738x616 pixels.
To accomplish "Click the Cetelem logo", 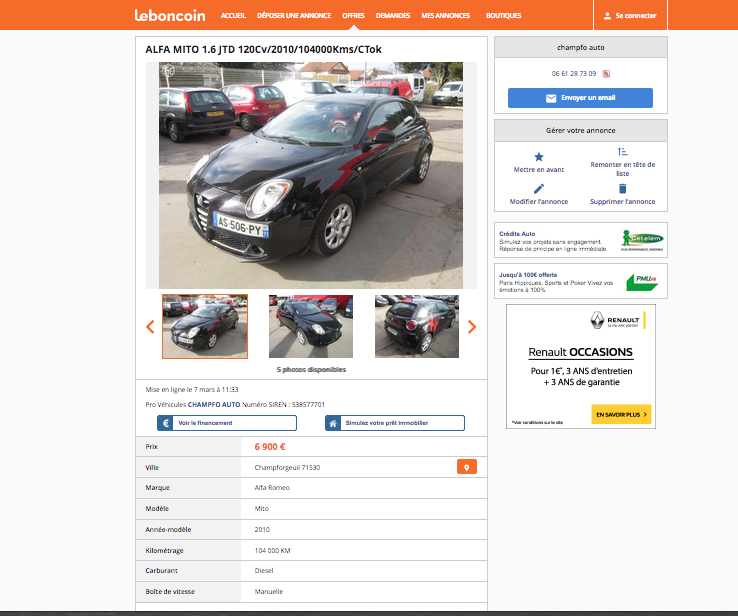I will (x=642, y=240).
